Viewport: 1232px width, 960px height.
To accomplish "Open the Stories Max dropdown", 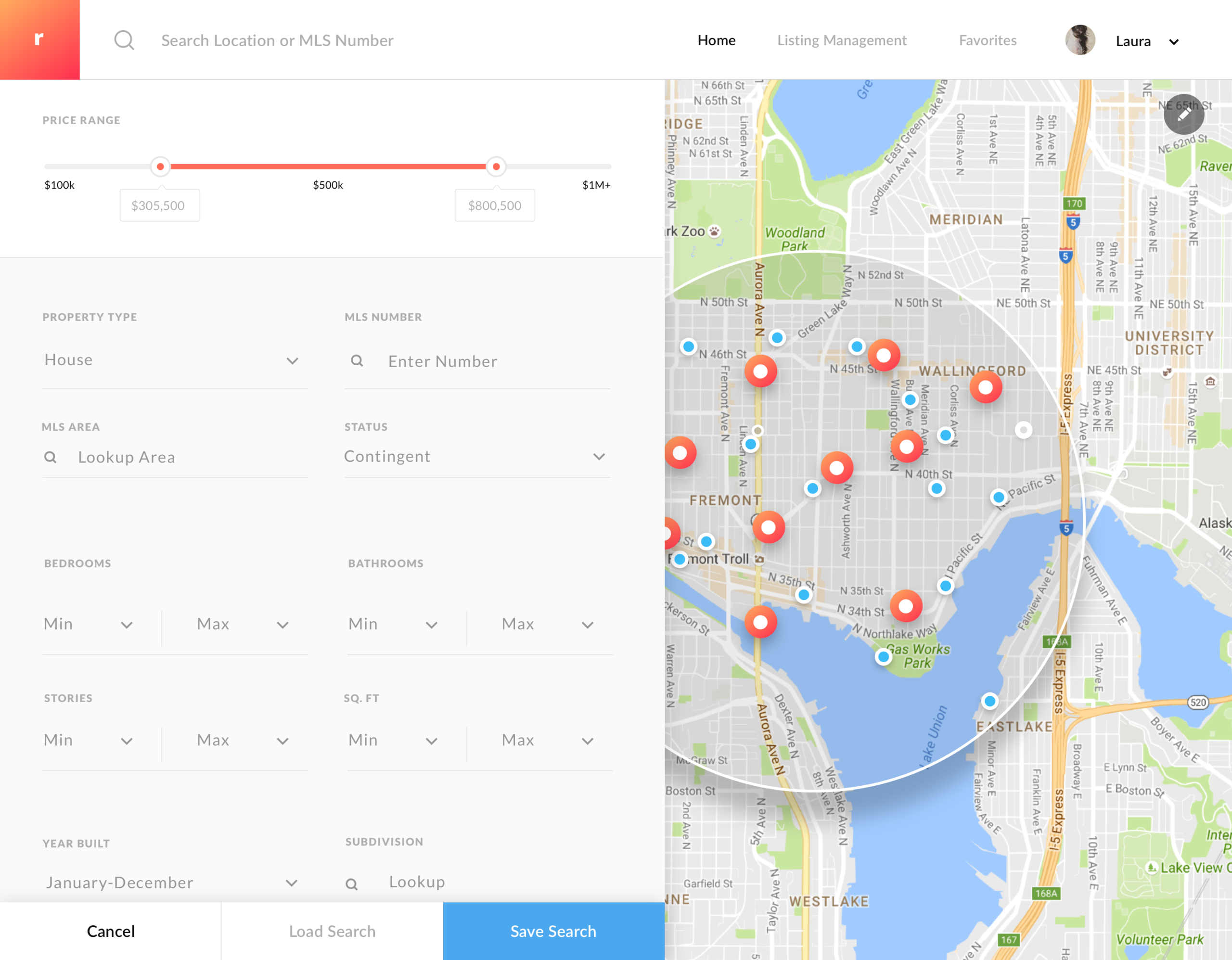I will (x=243, y=741).
